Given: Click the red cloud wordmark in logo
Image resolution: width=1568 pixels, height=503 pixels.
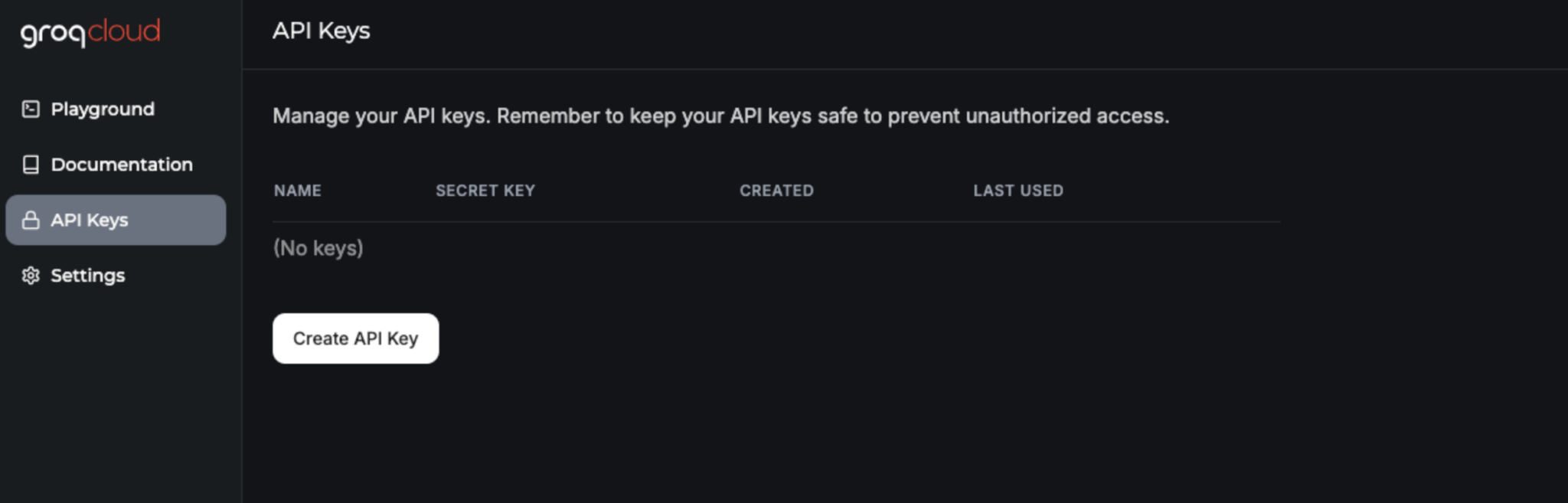Looking at the screenshot, I should [124, 31].
